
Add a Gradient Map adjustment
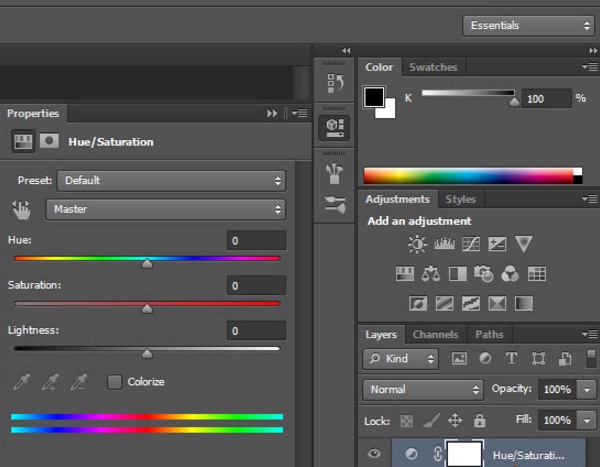523,304
